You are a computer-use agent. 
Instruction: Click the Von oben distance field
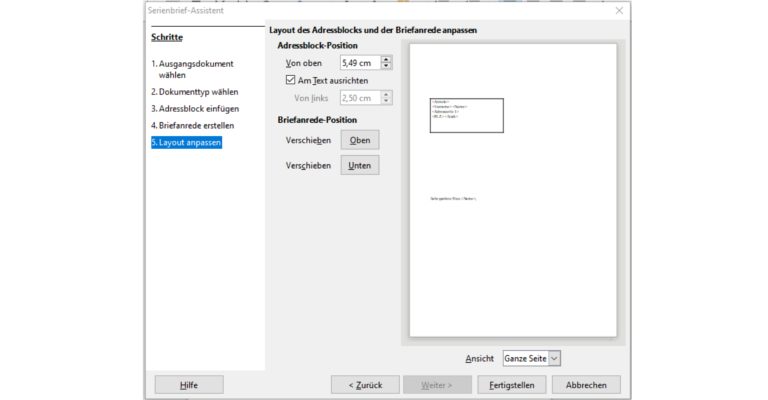coord(359,63)
